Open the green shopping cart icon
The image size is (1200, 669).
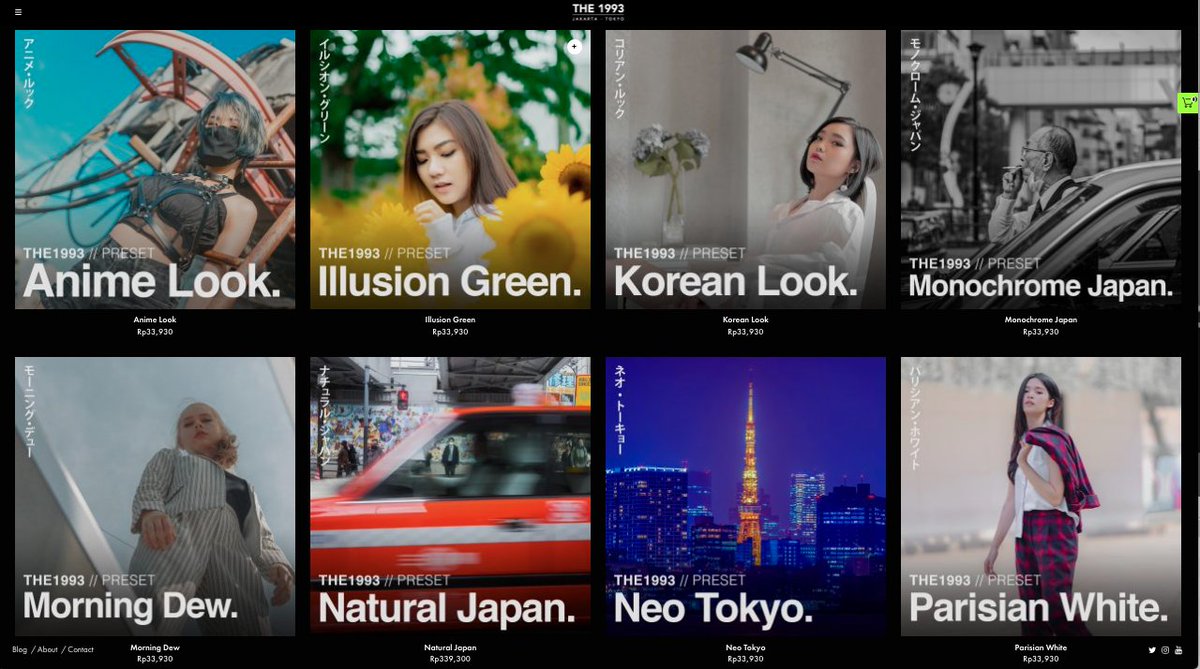(x=1188, y=102)
